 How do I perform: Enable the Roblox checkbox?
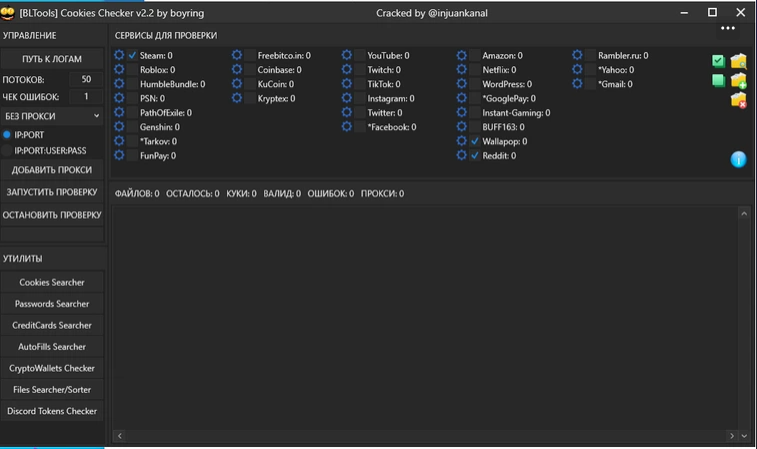(132, 70)
